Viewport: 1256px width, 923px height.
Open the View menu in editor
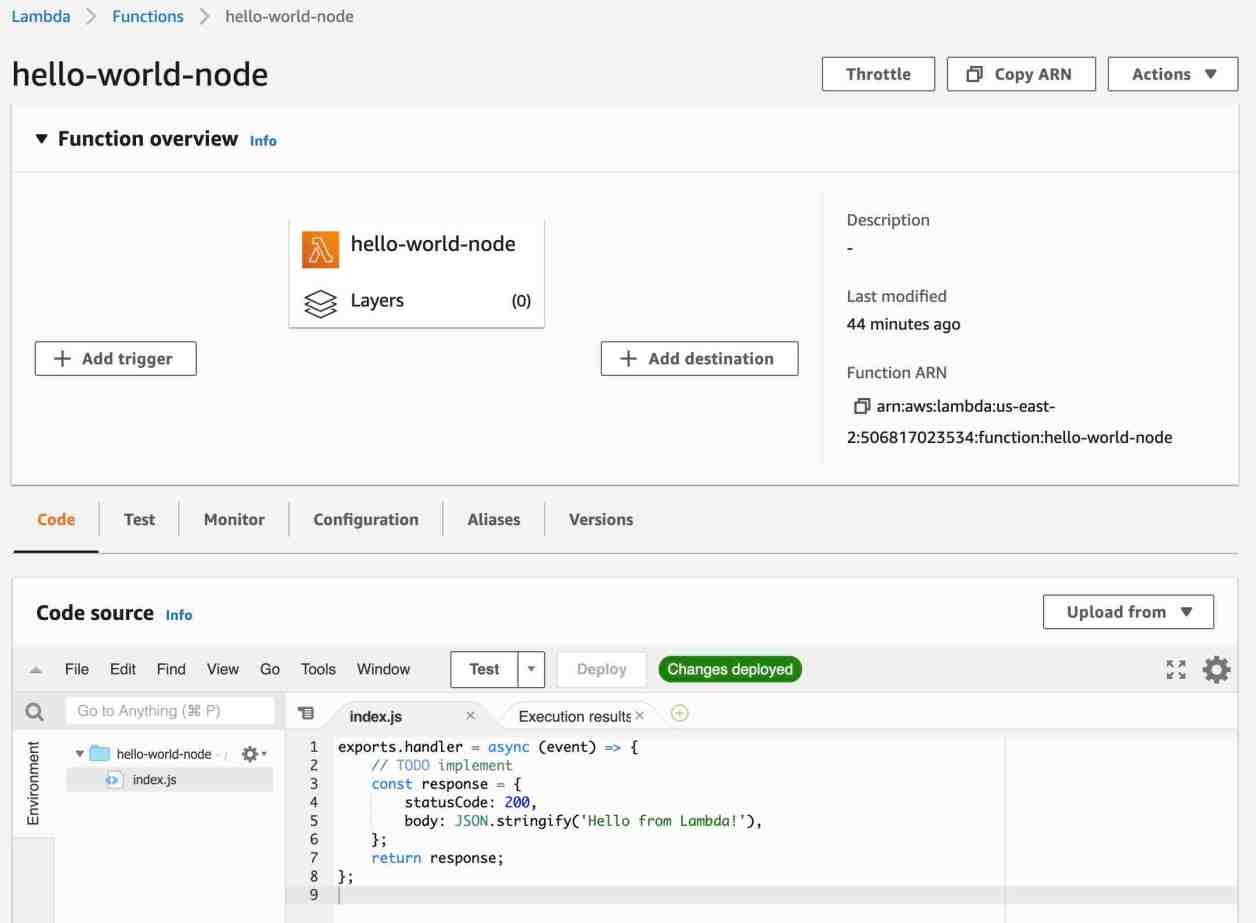pyautogui.click(x=223, y=669)
